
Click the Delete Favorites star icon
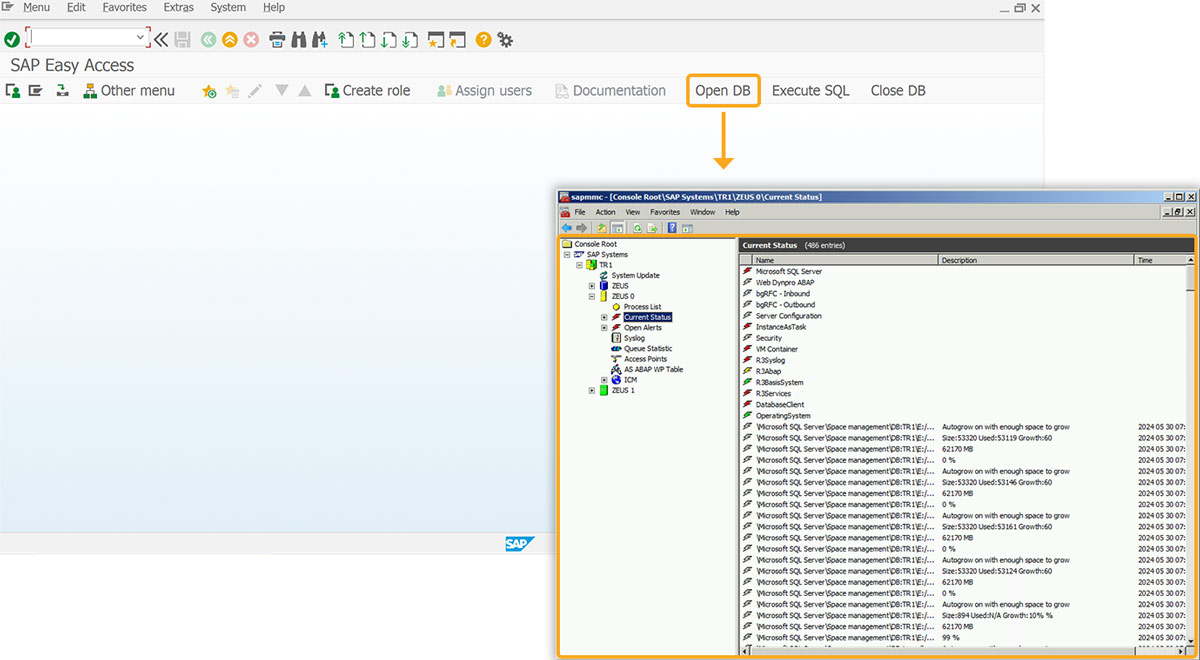coord(232,91)
